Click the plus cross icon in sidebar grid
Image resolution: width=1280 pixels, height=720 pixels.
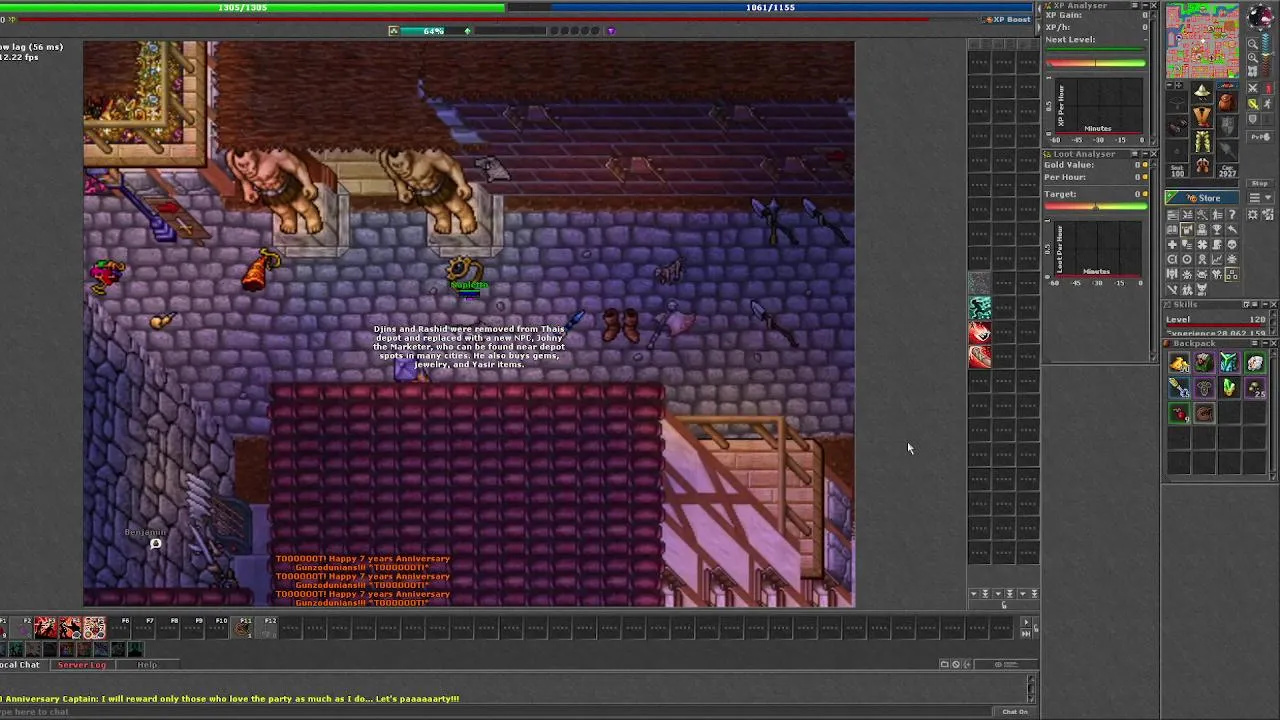point(1172,245)
